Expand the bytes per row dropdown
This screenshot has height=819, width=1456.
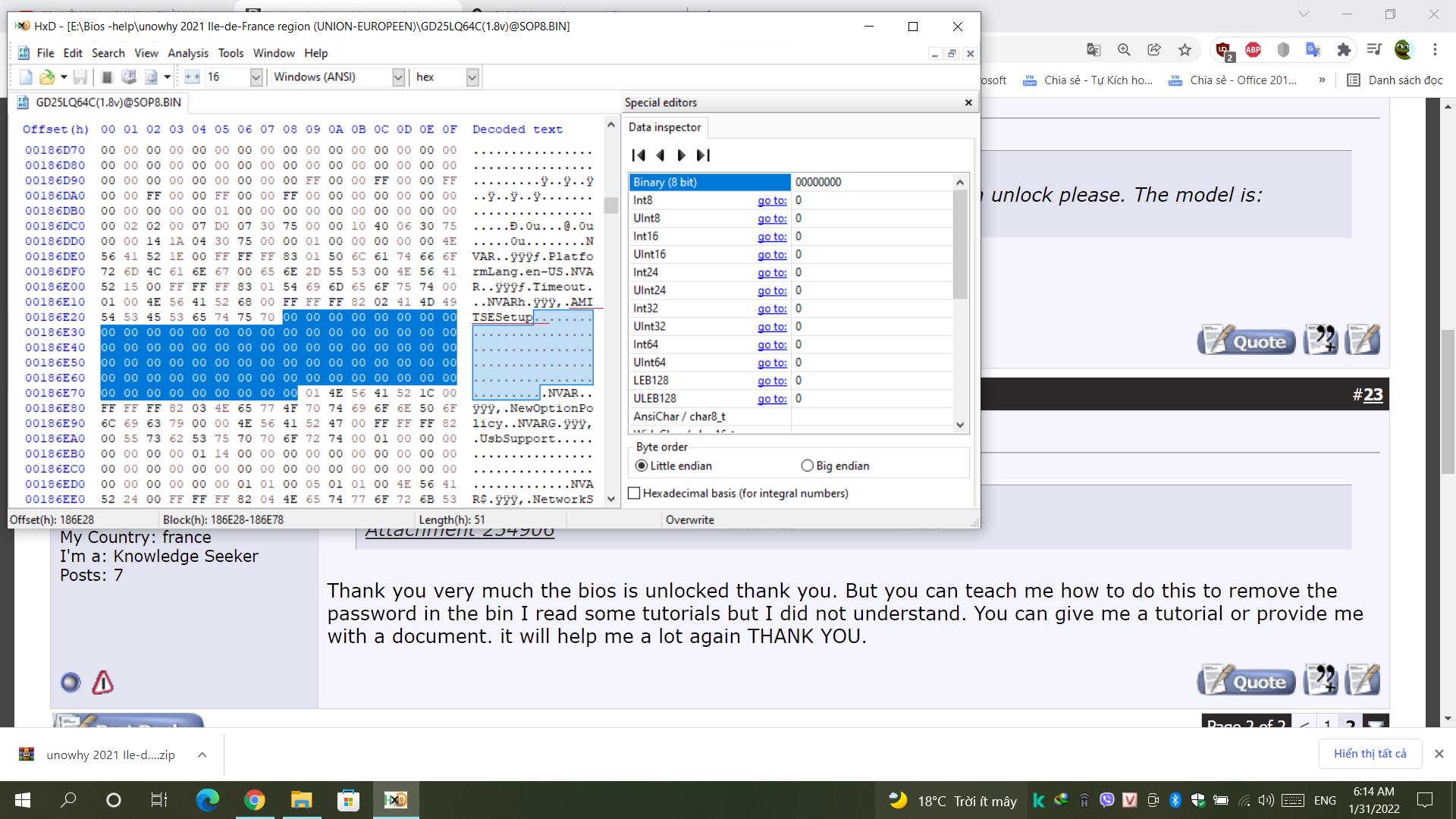[x=256, y=77]
